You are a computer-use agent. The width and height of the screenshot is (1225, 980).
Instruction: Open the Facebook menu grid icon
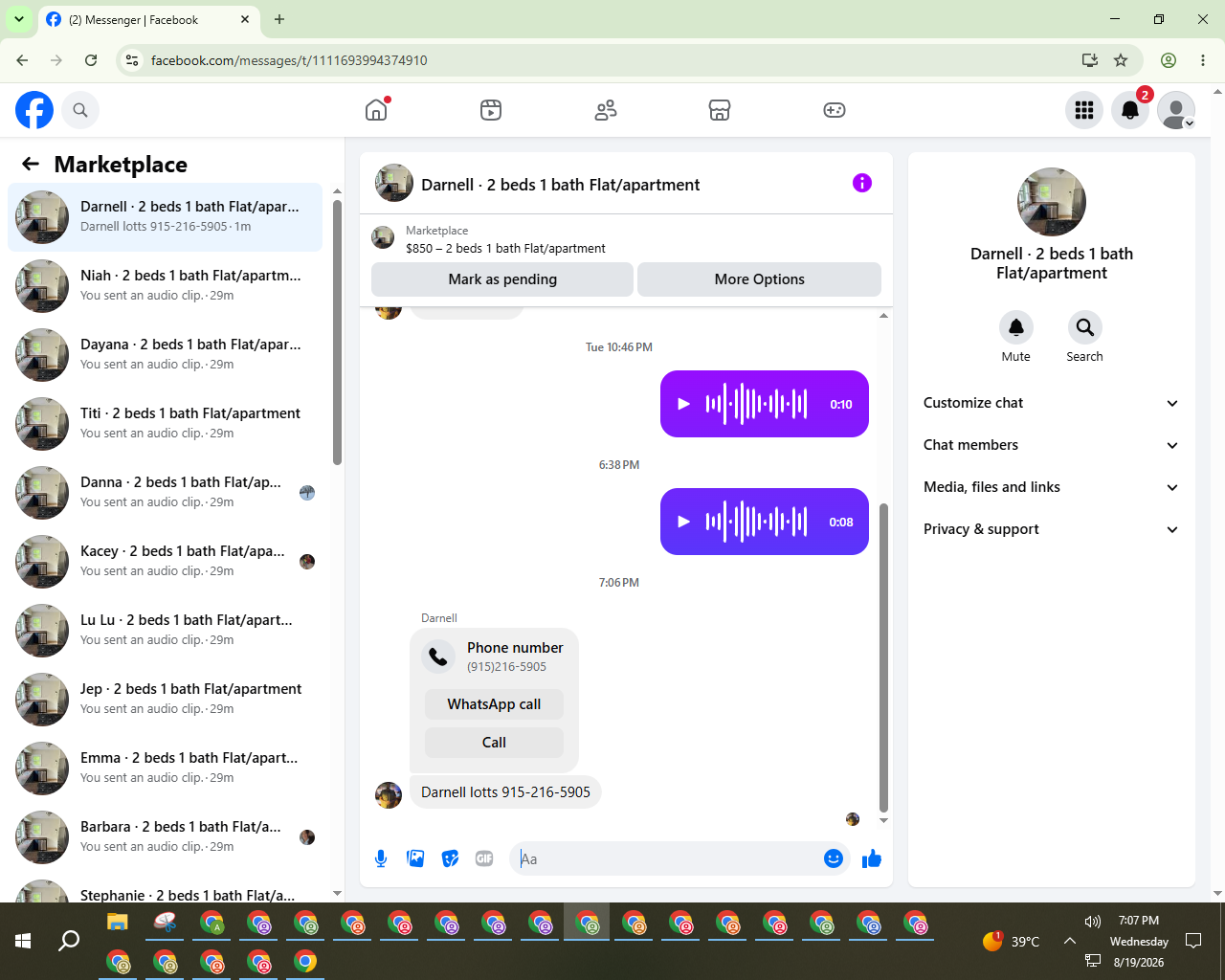[1084, 110]
